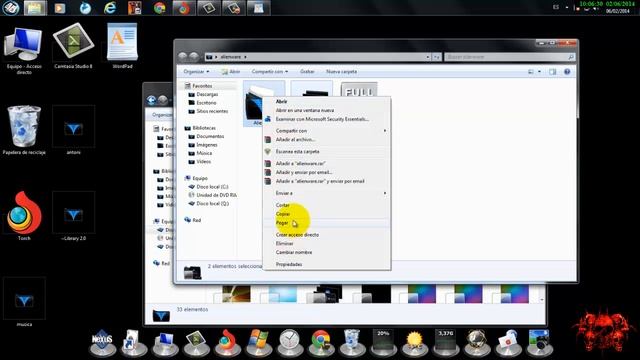The width and height of the screenshot is (640, 360).
Task: Click the Abrir toolbar button
Action: point(231,72)
